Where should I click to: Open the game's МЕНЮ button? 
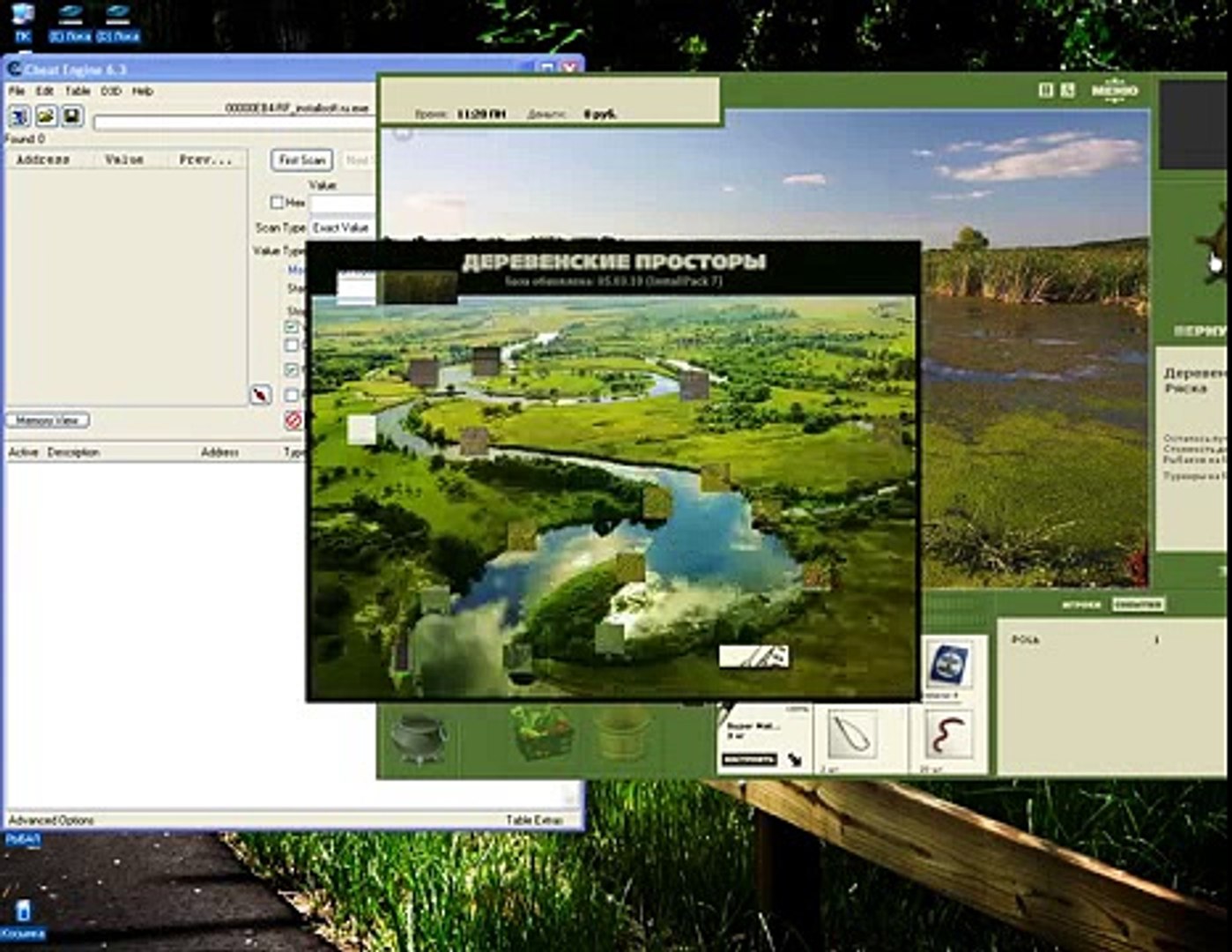[x=1114, y=90]
